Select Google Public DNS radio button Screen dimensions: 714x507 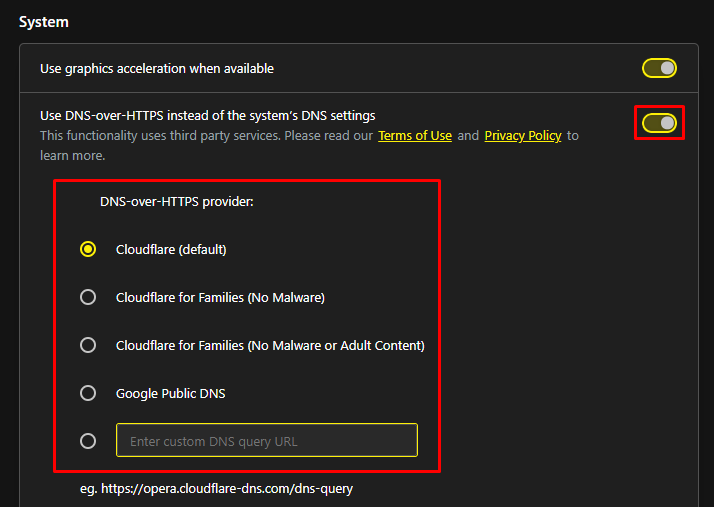(88, 393)
